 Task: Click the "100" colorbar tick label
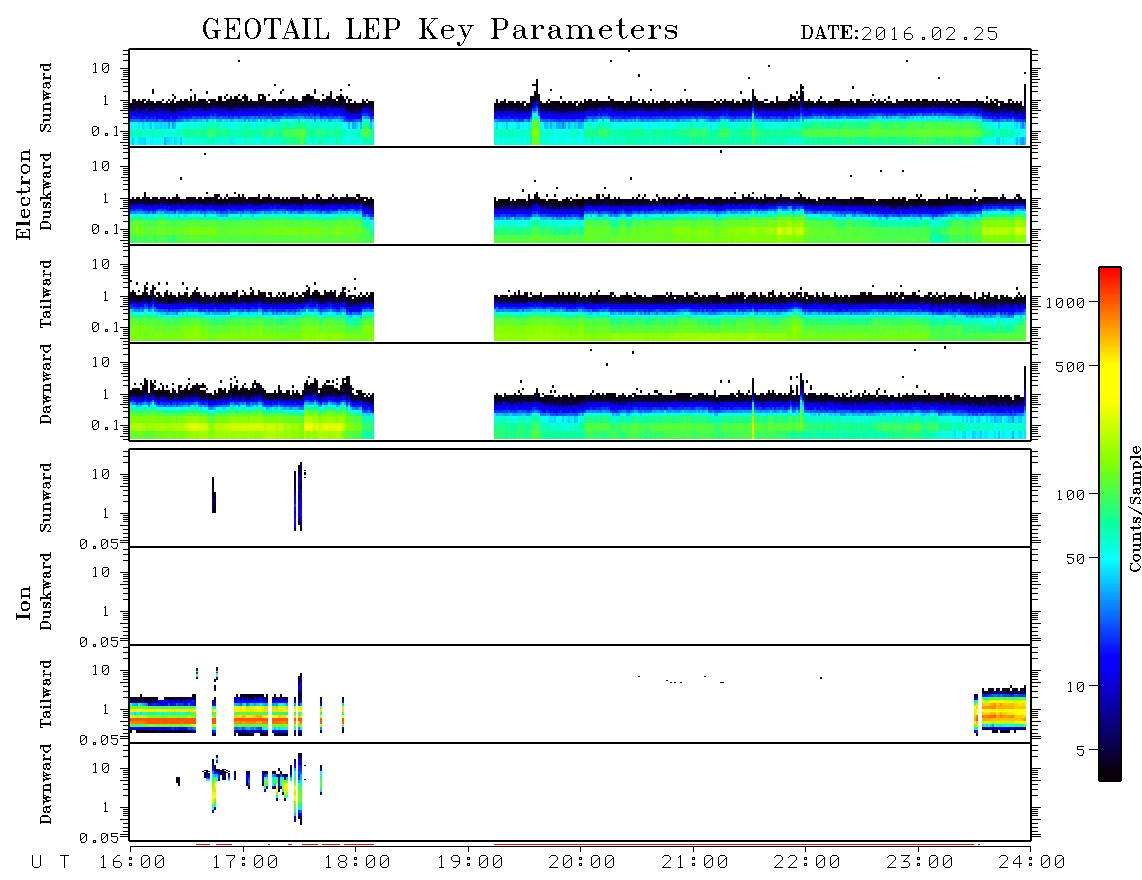pyautogui.click(x=1070, y=495)
